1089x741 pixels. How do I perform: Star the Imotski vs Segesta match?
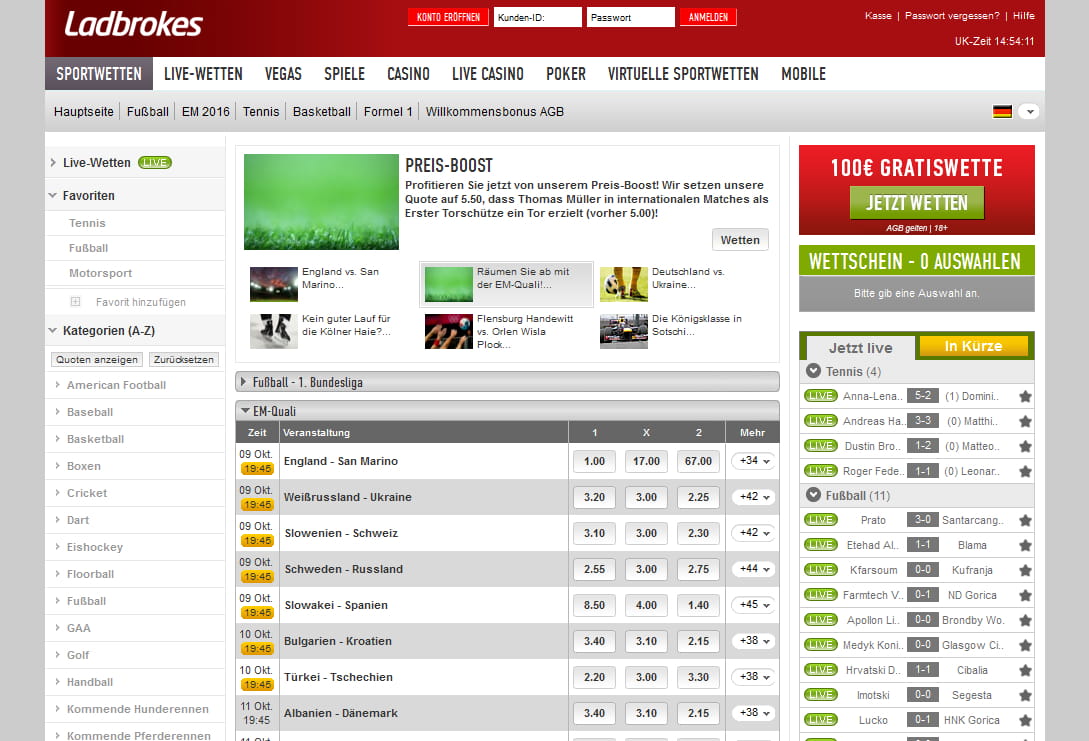pos(1025,695)
